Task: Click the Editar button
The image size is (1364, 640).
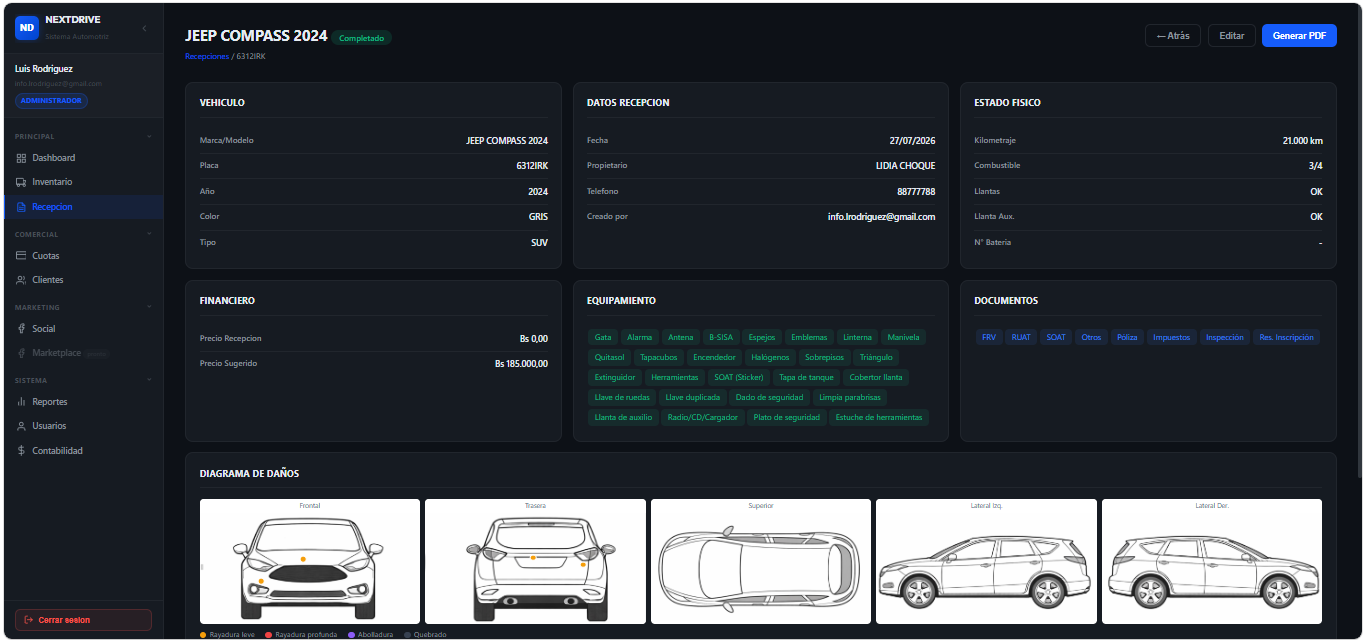Action: [1232, 35]
